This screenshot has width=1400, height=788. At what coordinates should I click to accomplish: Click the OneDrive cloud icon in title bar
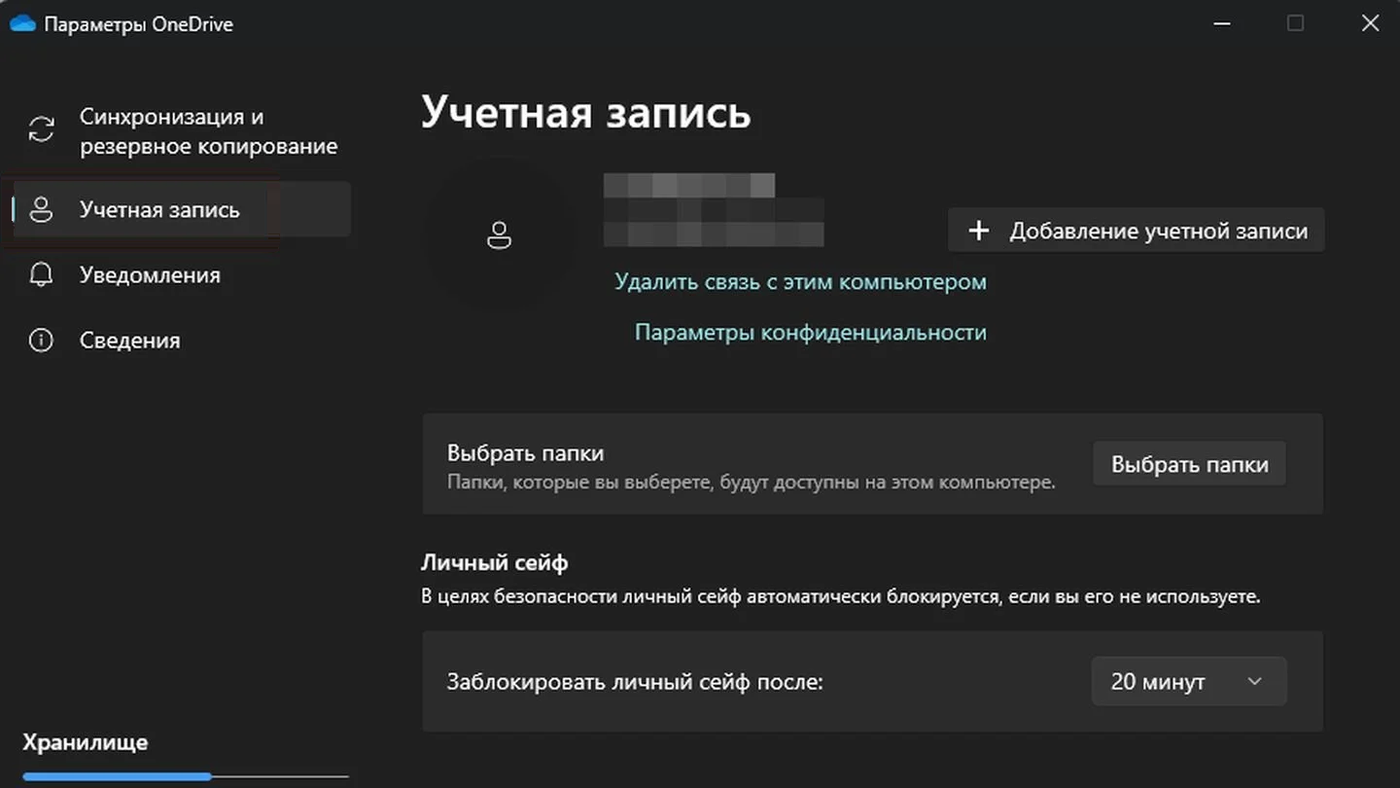[22, 24]
